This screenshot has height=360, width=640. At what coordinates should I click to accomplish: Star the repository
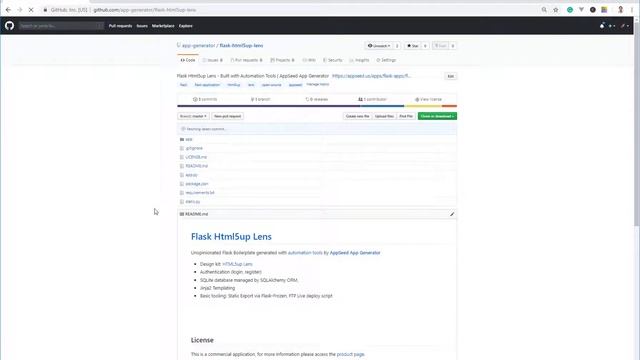[x=413, y=46]
